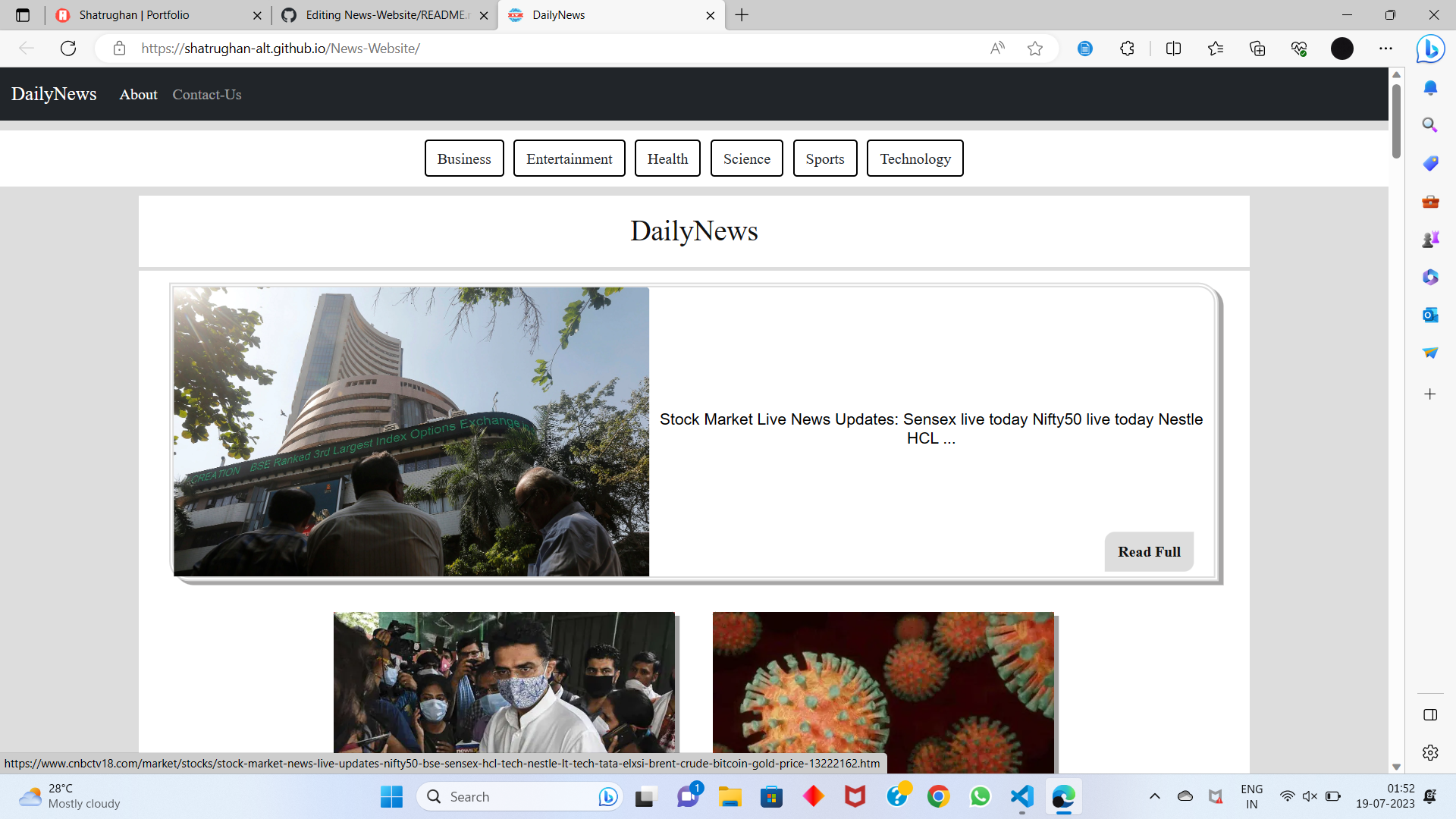Viewport: 1456px width, 819px height.
Task: Toggle split screen view in the toolbar
Action: pyautogui.click(x=1173, y=48)
